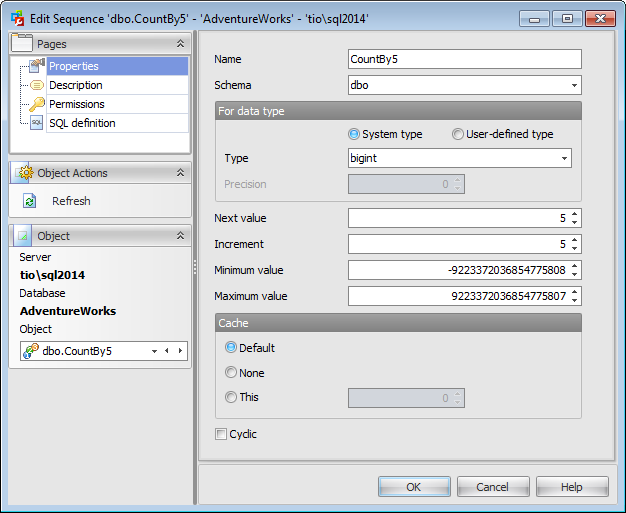
Task: Increase the Increment value with up arrow
Action: 574,240
